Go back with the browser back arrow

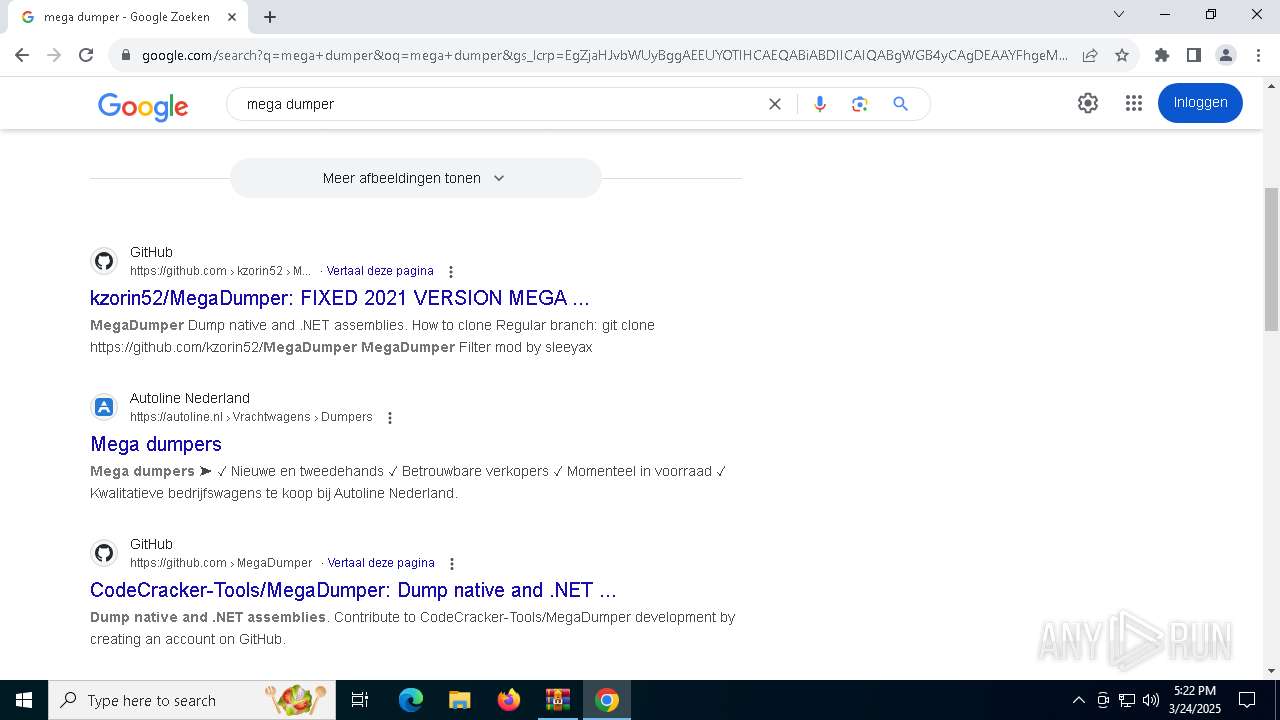[x=22, y=55]
